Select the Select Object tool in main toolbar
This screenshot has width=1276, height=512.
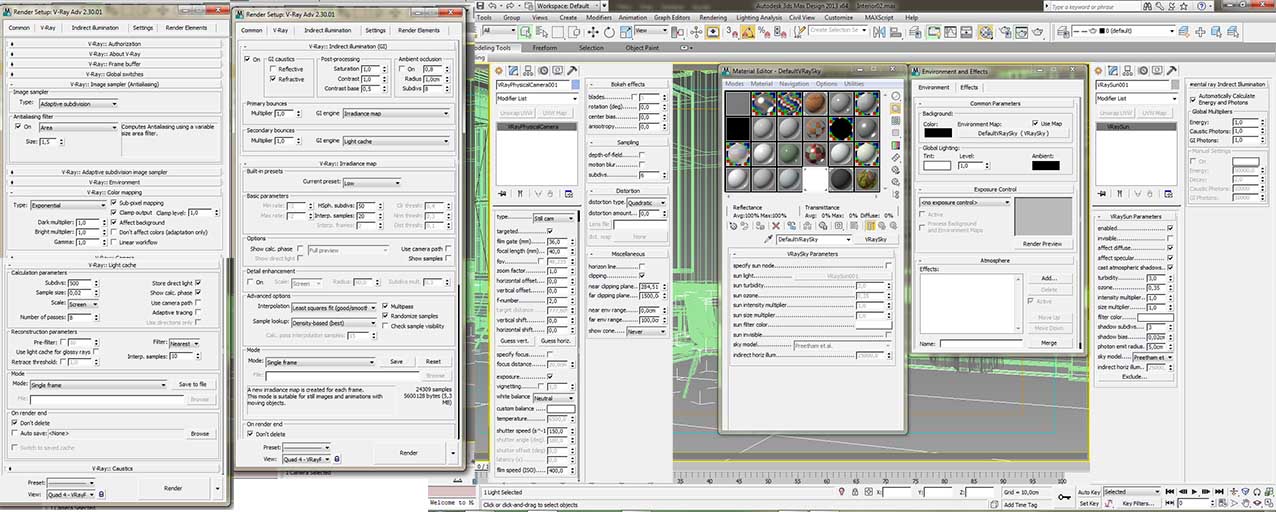tap(525, 31)
